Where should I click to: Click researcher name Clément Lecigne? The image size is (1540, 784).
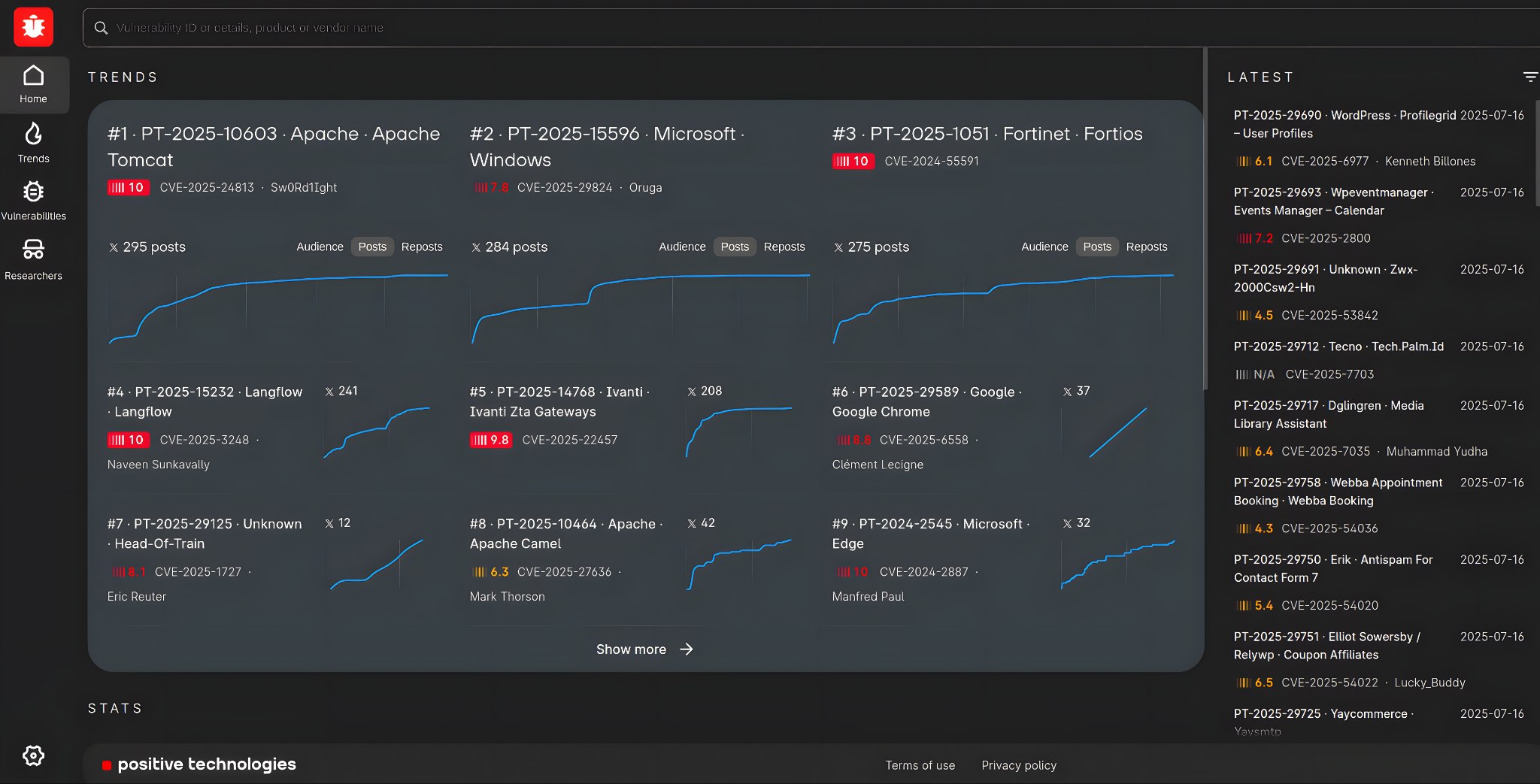[x=878, y=465]
